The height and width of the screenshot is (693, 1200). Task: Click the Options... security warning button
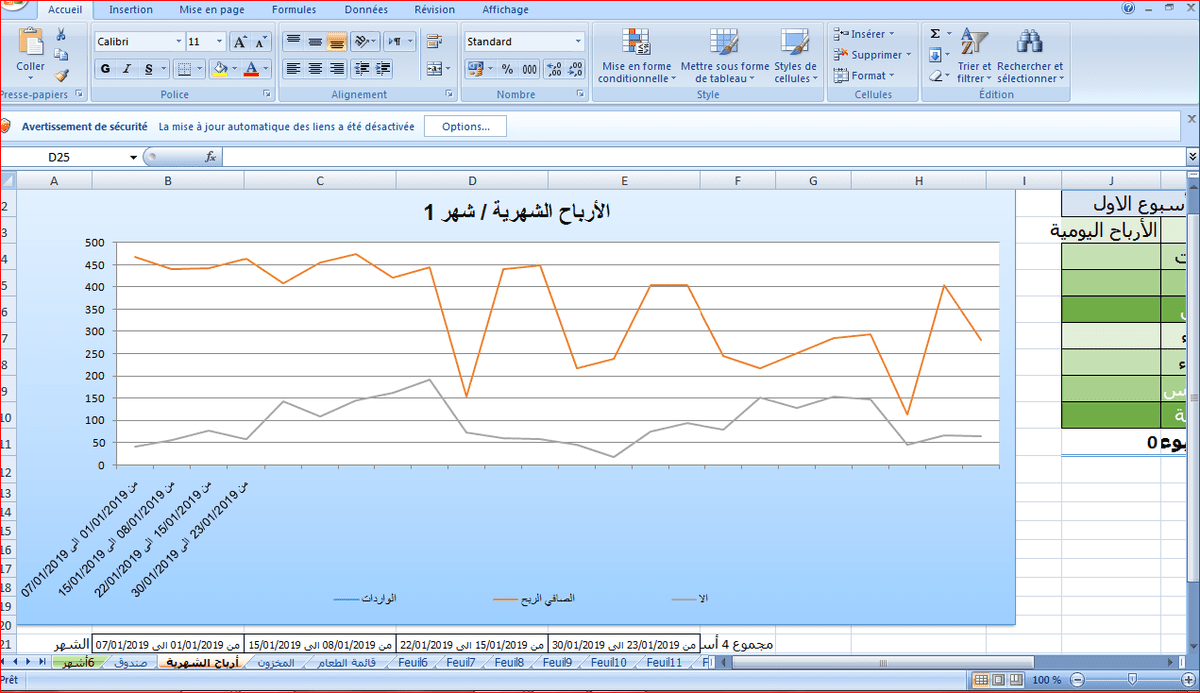465,127
